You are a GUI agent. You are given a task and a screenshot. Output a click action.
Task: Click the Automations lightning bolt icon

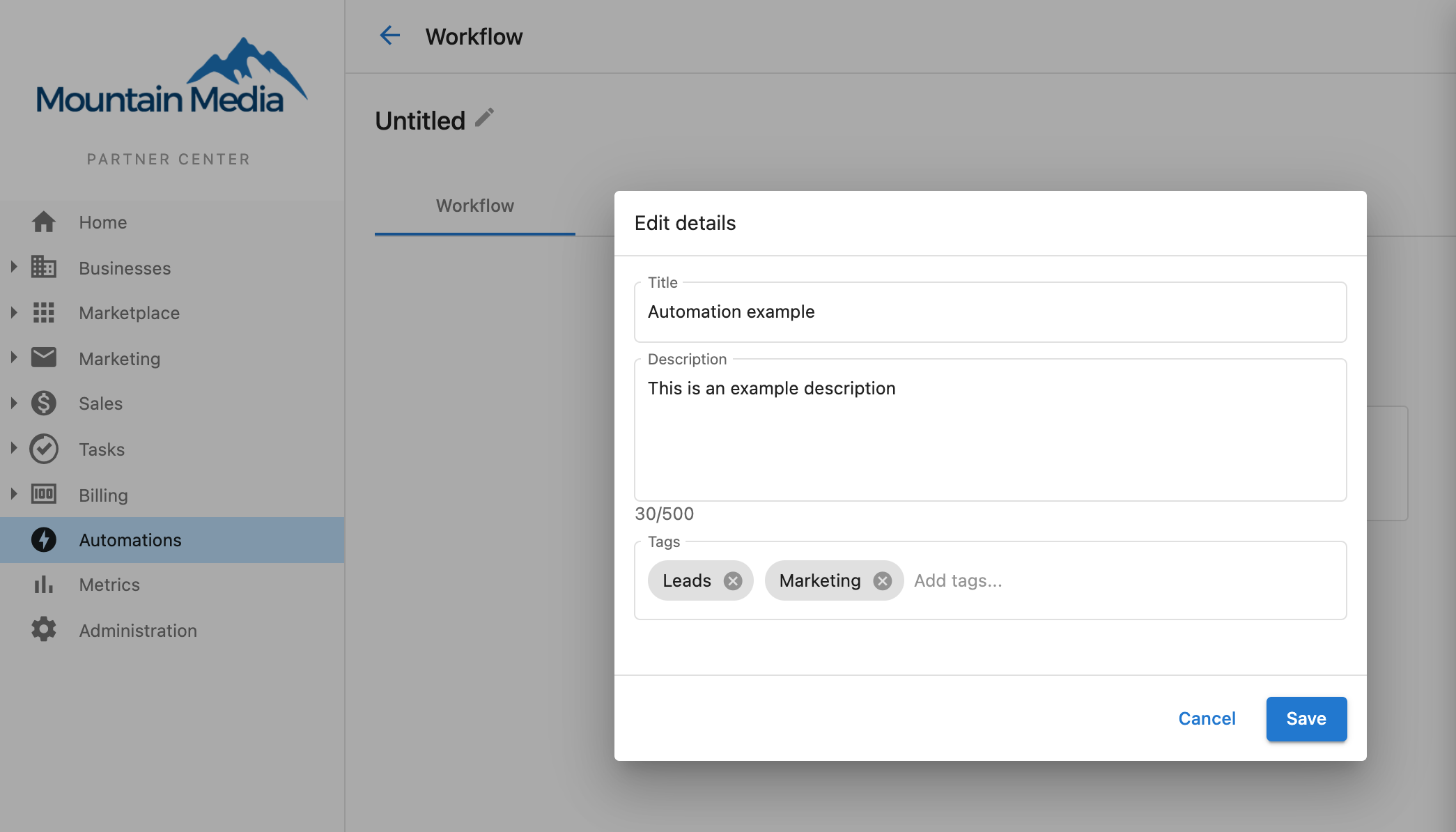coord(43,540)
